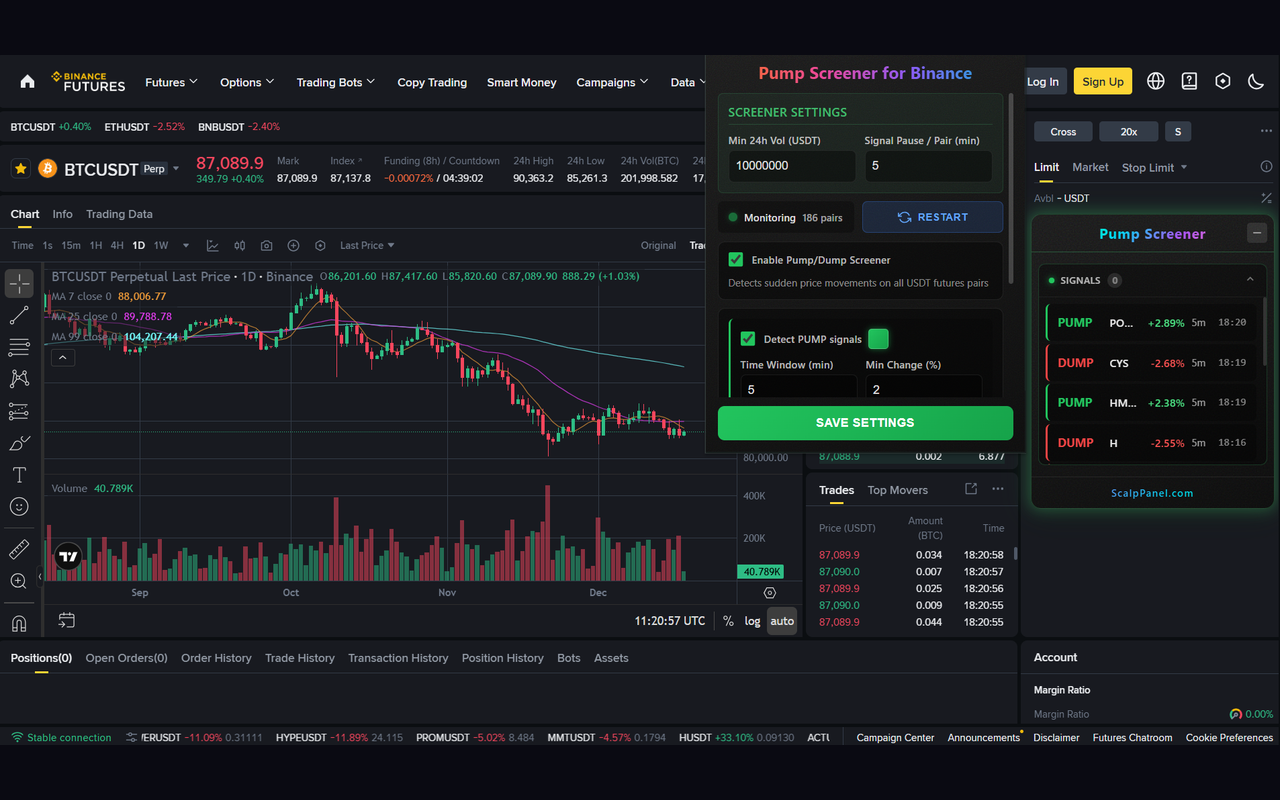Toggle dark mode moon icon
This screenshot has width=1280, height=800.
point(1256,82)
